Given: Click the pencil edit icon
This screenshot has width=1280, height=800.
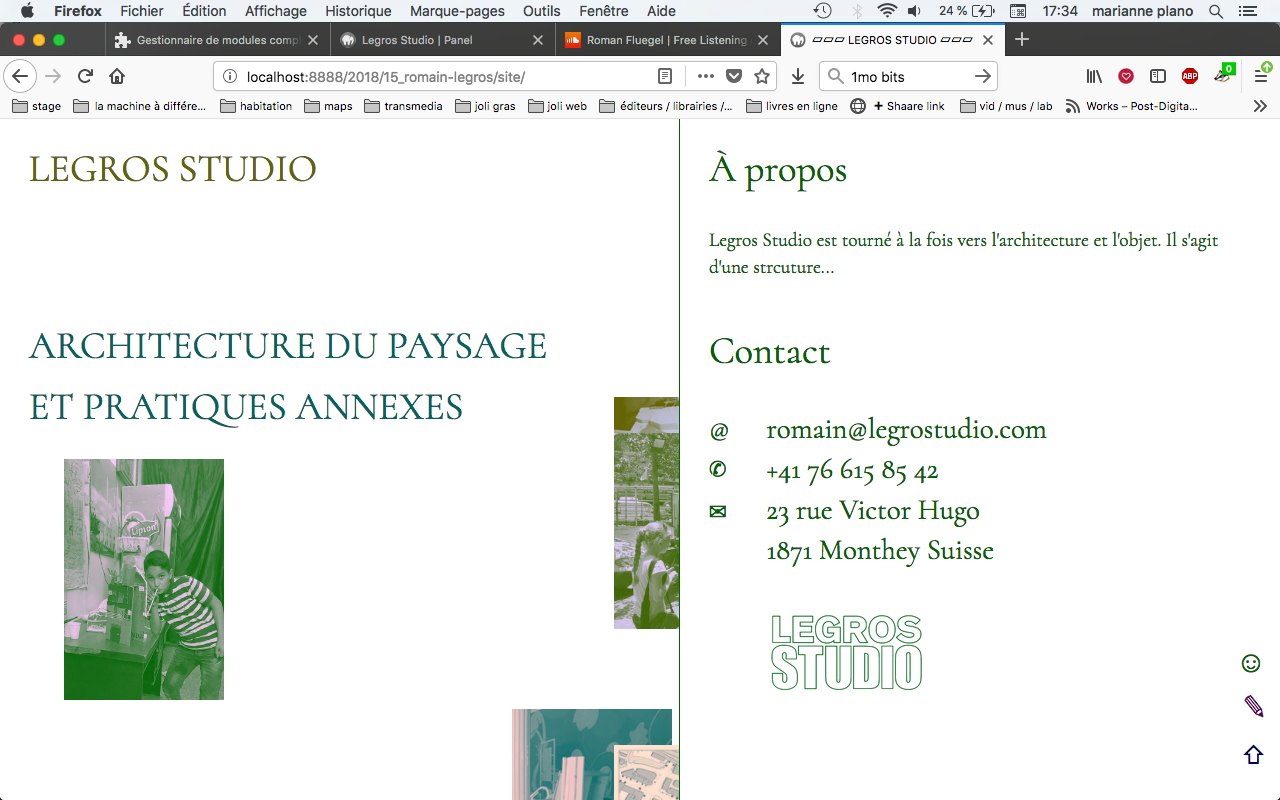Looking at the screenshot, I should [1253, 706].
